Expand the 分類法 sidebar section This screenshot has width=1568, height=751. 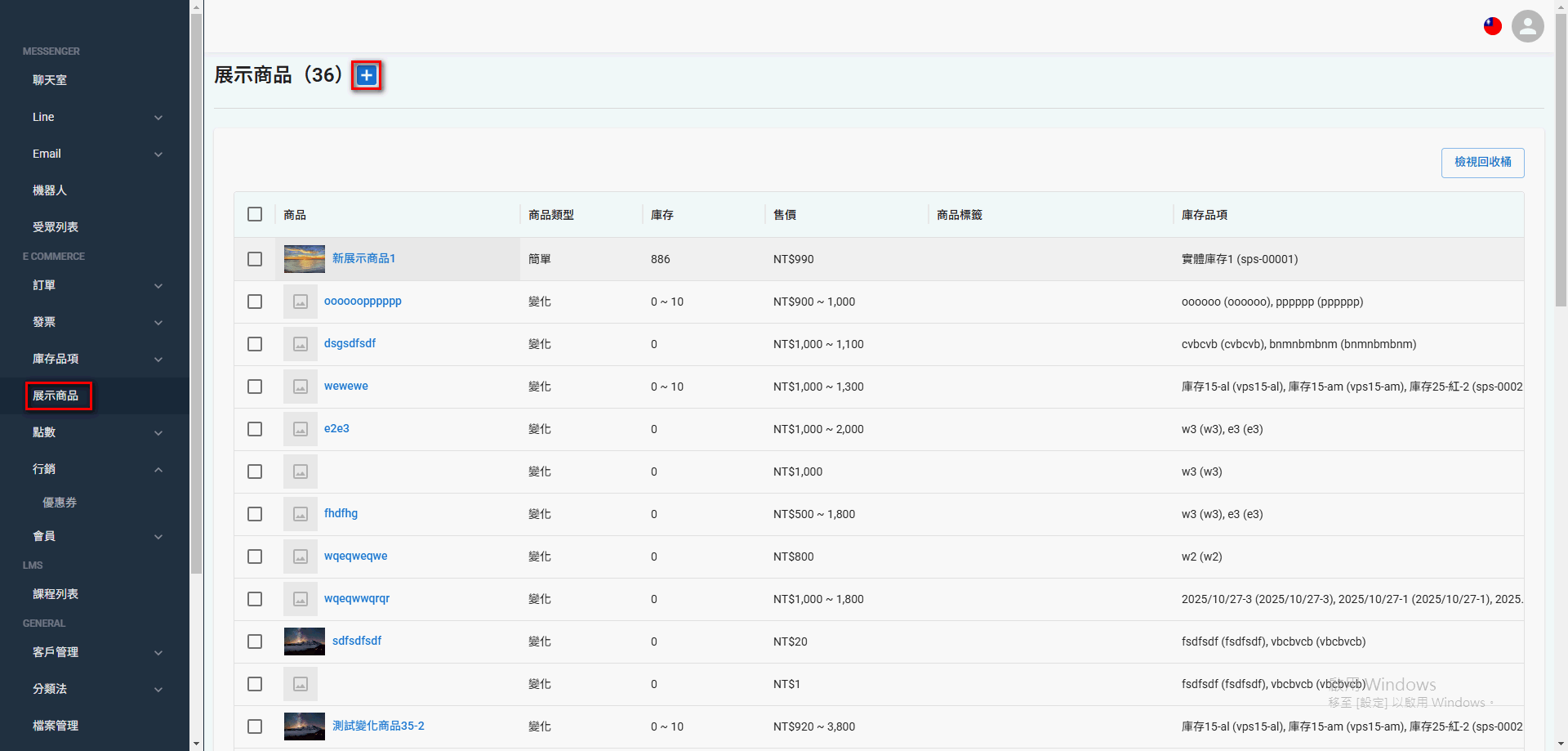(x=95, y=689)
